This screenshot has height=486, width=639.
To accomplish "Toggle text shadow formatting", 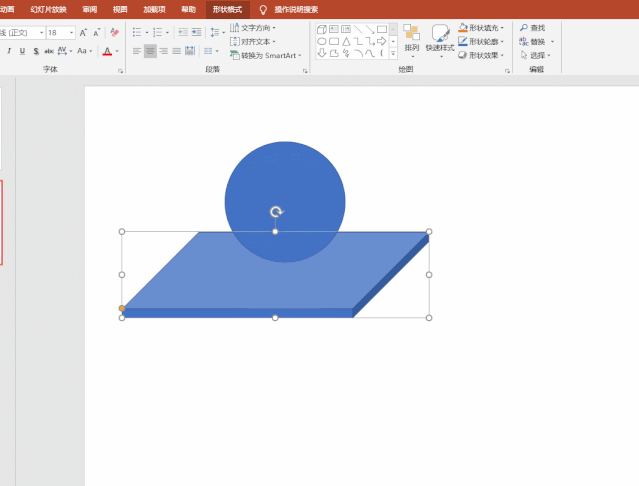I will 36,51.
